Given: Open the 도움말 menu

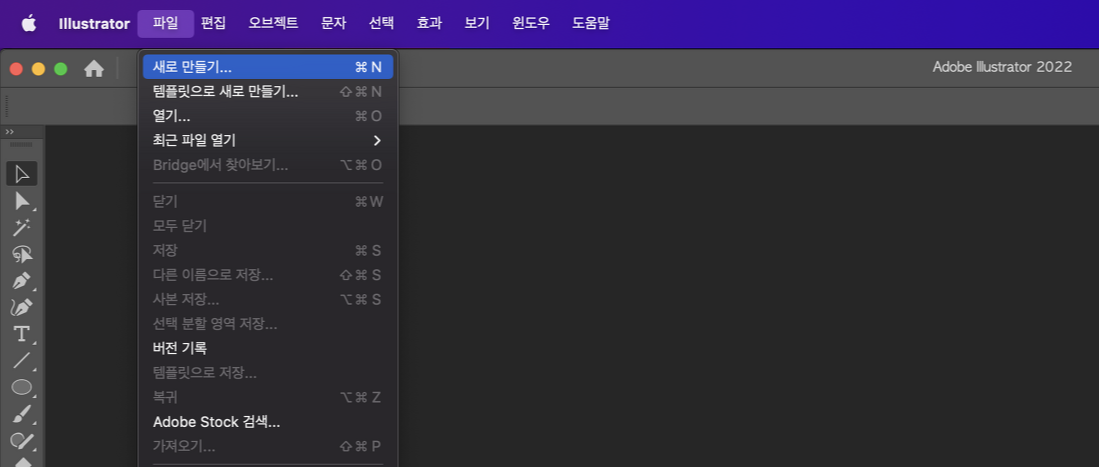Looking at the screenshot, I should (591, 24).
